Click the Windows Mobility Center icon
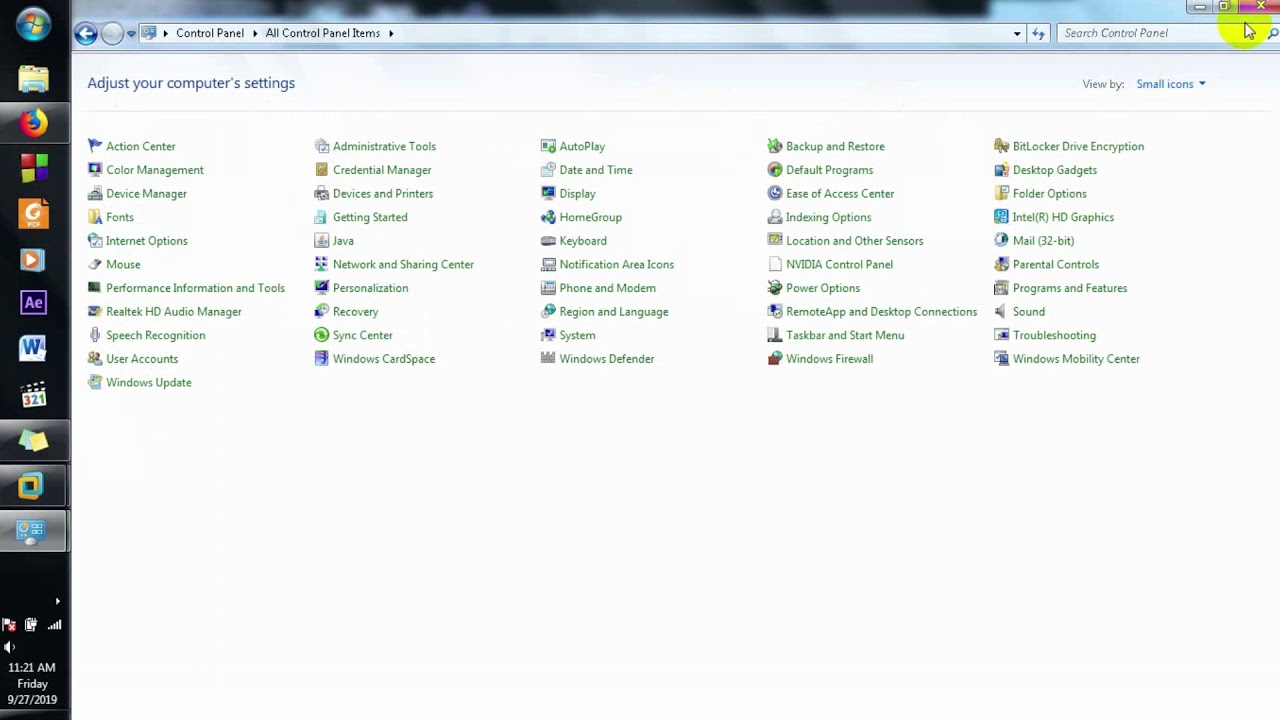The image size is (1280, 720). pyautogui.click(x=1001, y=358)
